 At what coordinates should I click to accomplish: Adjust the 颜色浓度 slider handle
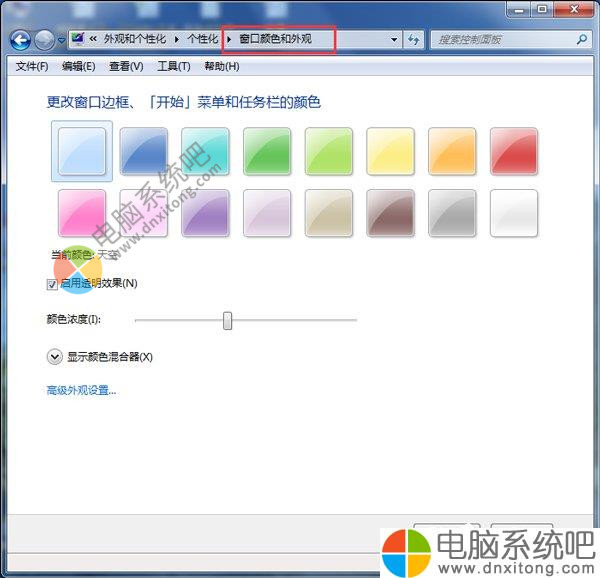pos(228,320)
